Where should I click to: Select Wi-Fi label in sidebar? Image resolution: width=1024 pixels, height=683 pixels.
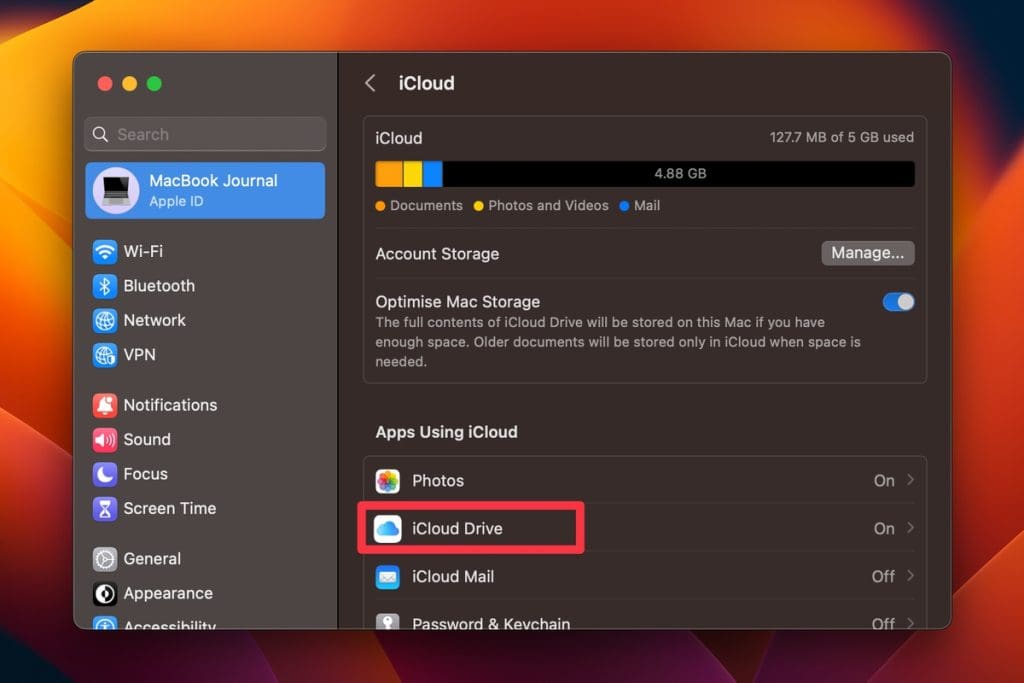(143, 251)
